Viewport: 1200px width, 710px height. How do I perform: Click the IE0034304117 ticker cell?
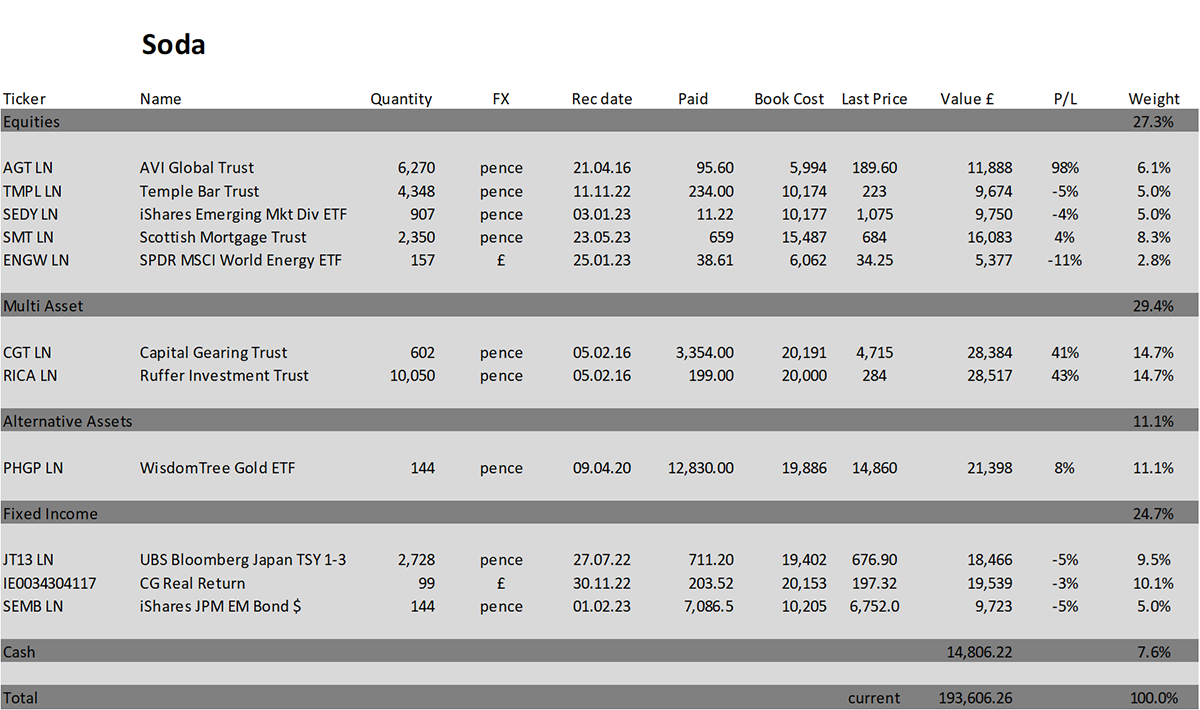[x=50, y=583]
